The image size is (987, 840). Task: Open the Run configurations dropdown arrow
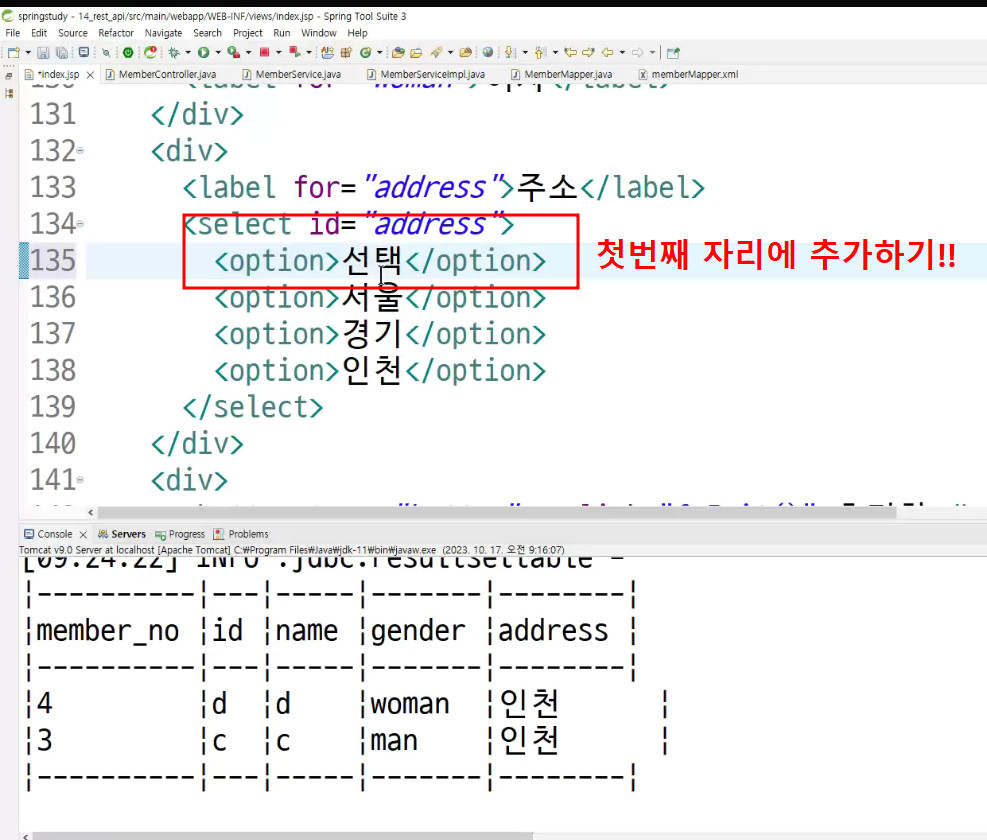(x=218, y=53)
